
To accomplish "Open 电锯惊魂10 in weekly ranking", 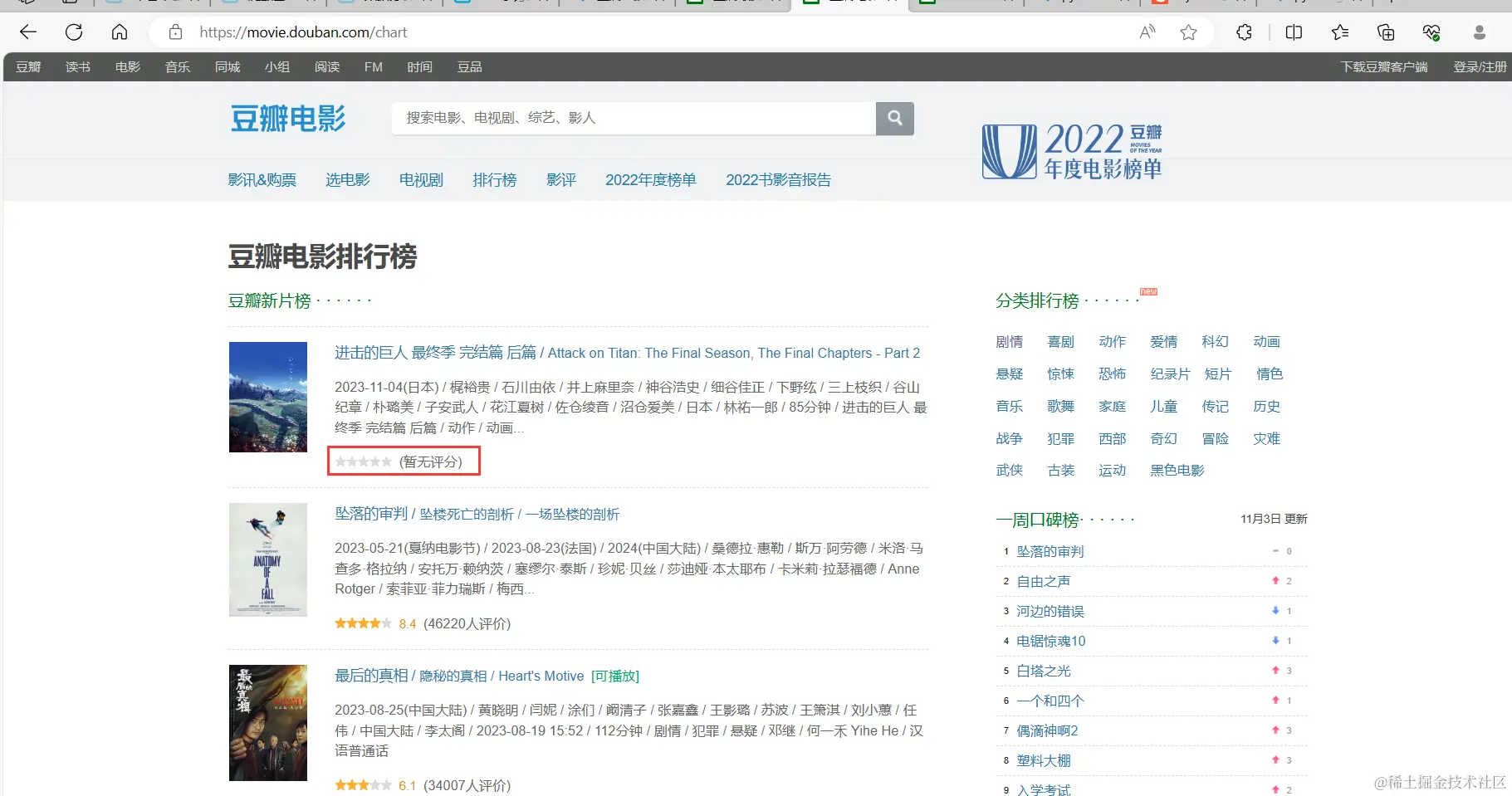I will point(1051,642).
